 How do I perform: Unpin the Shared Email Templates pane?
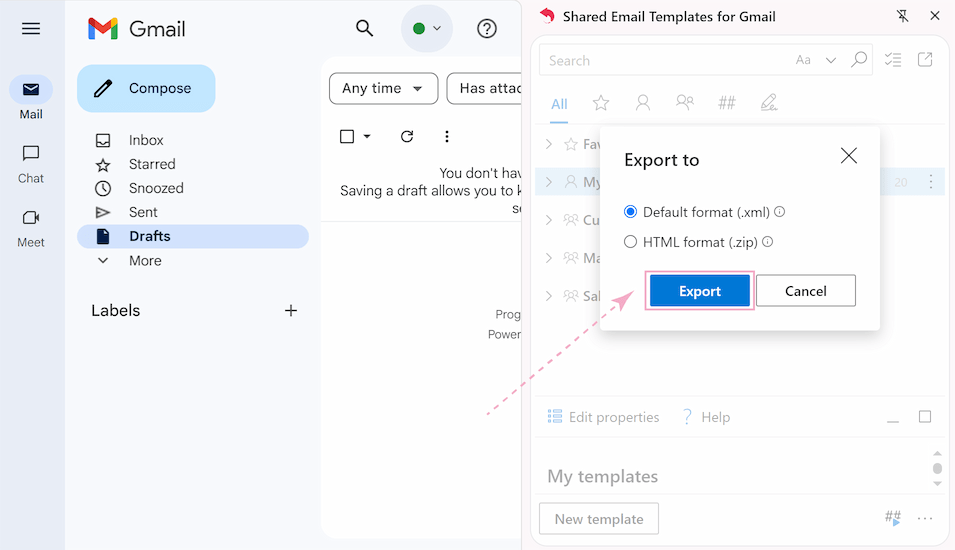[903, 16]
